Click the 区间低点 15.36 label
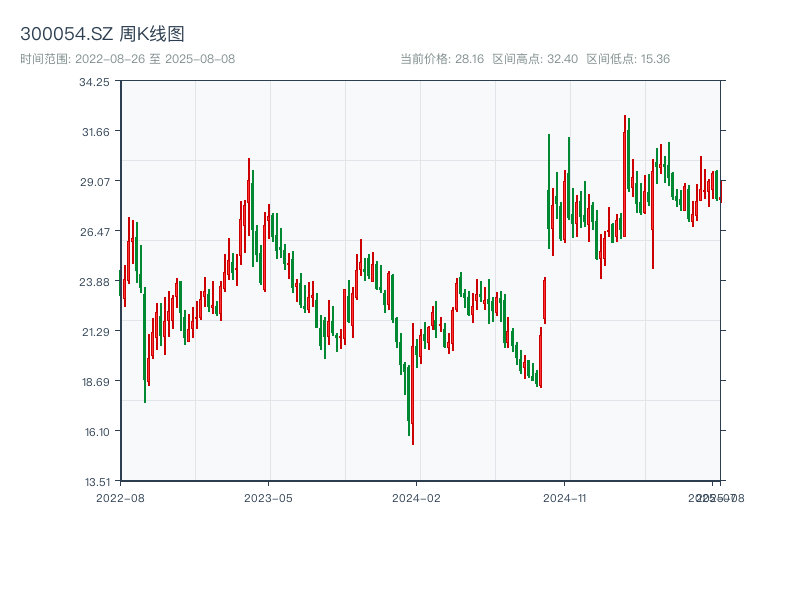 [x=628, y=59]
